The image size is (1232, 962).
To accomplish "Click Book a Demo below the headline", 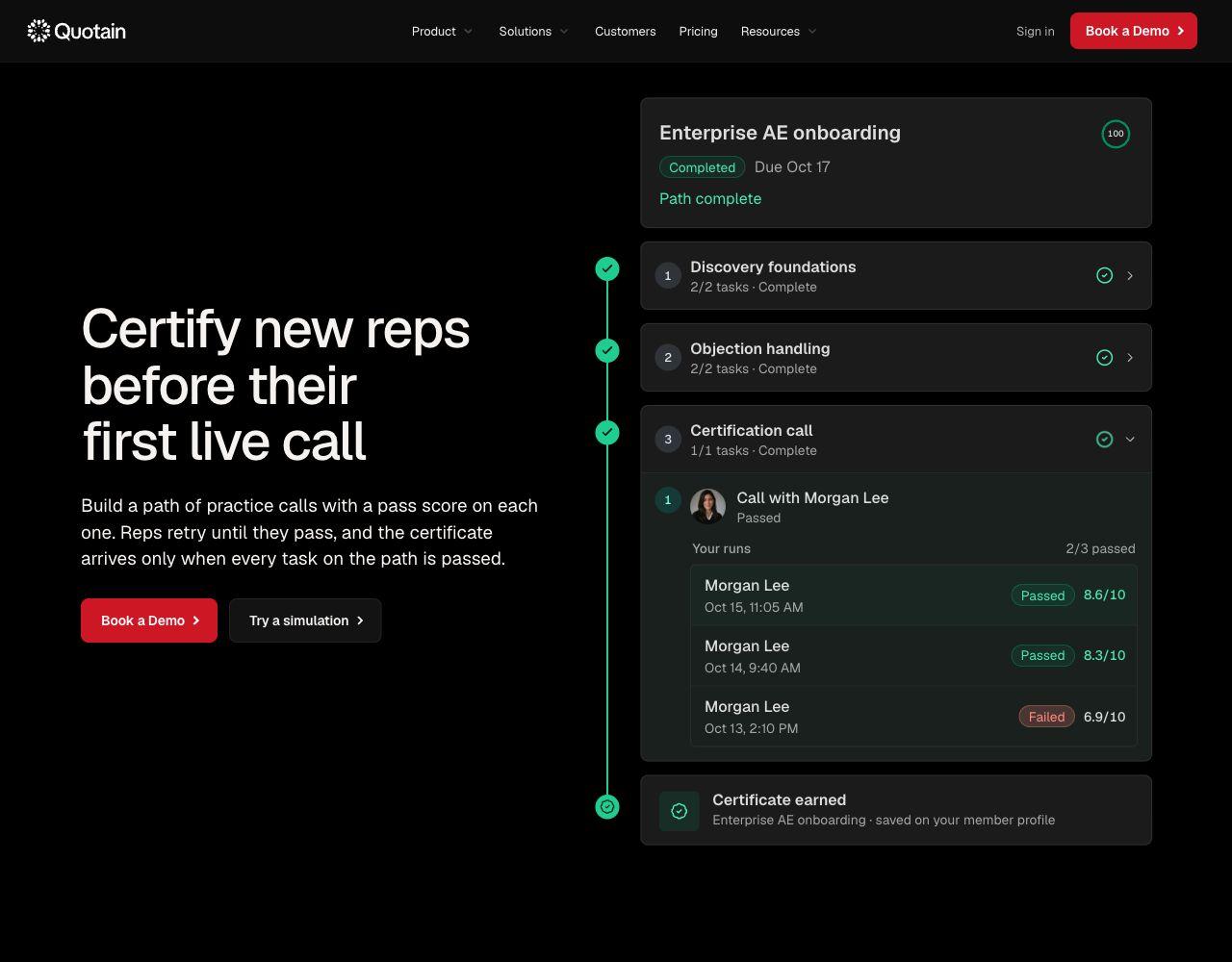I will 149,620.
